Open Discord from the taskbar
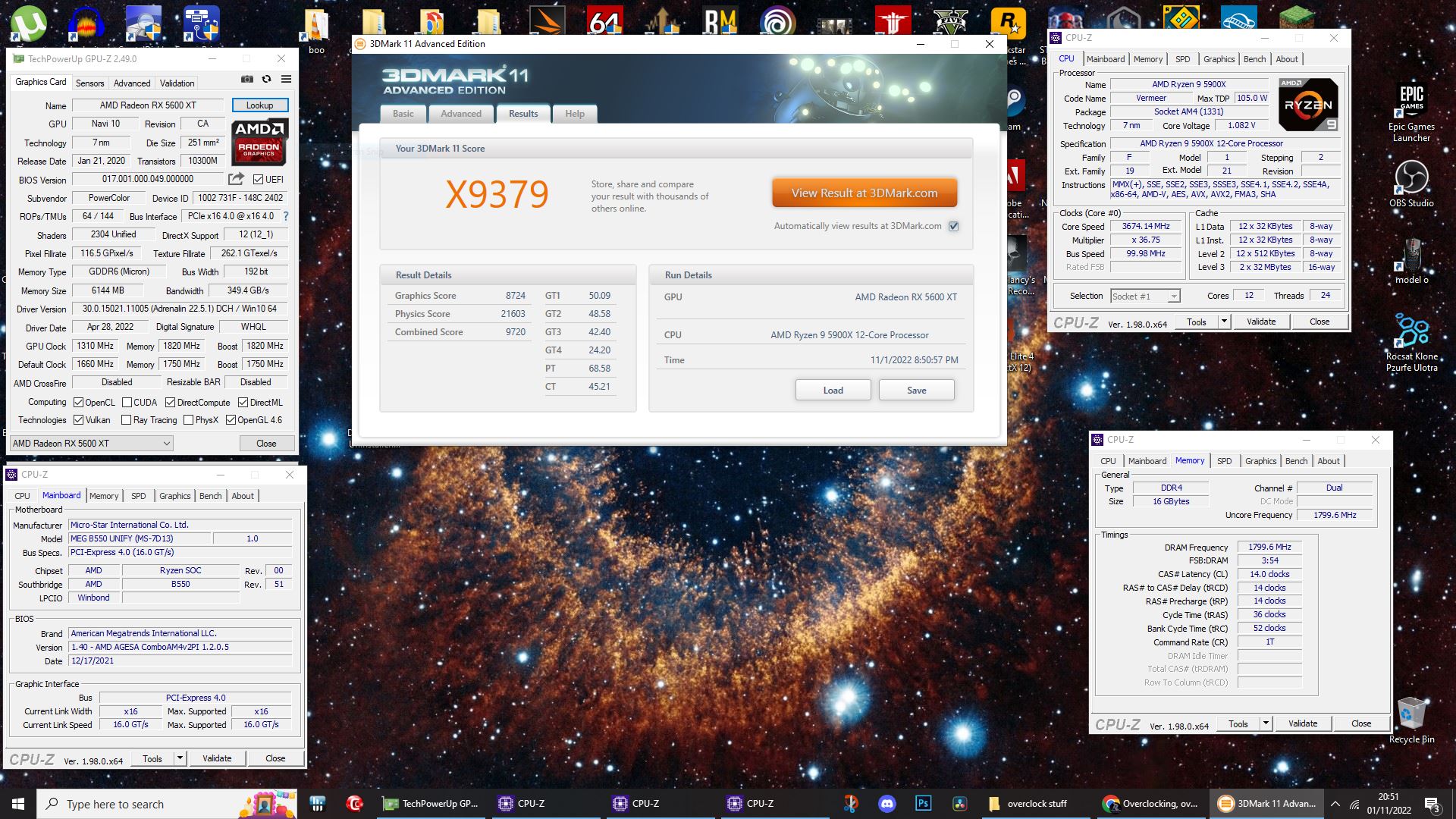This screenshot has height=819, width=1456. (886, 804)
